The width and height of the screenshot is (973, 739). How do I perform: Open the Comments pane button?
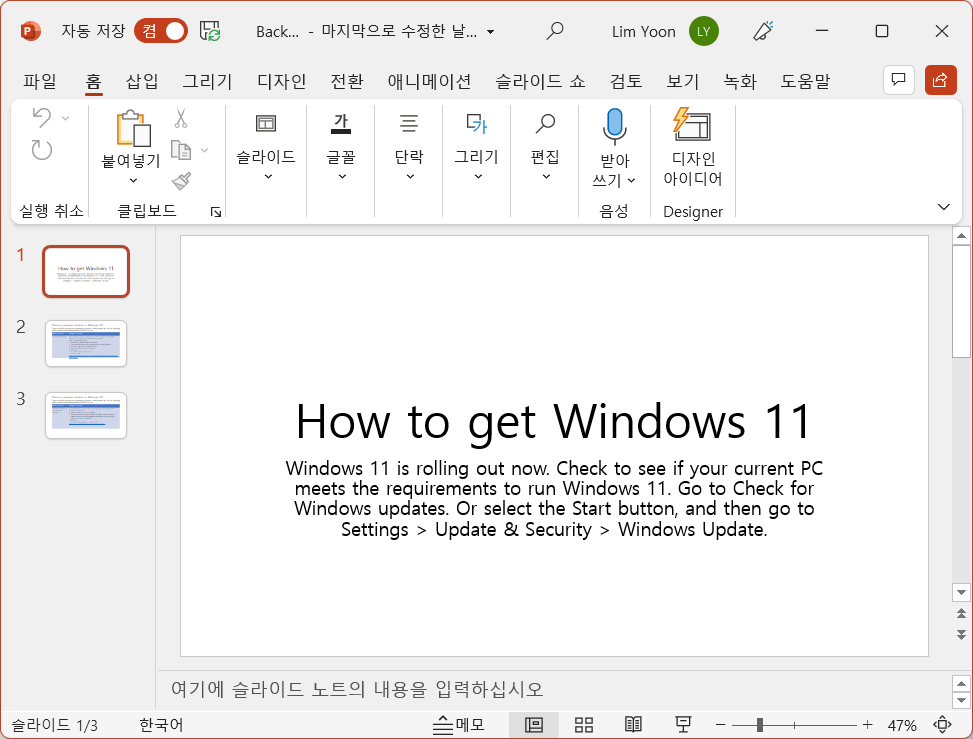[899, 80]
